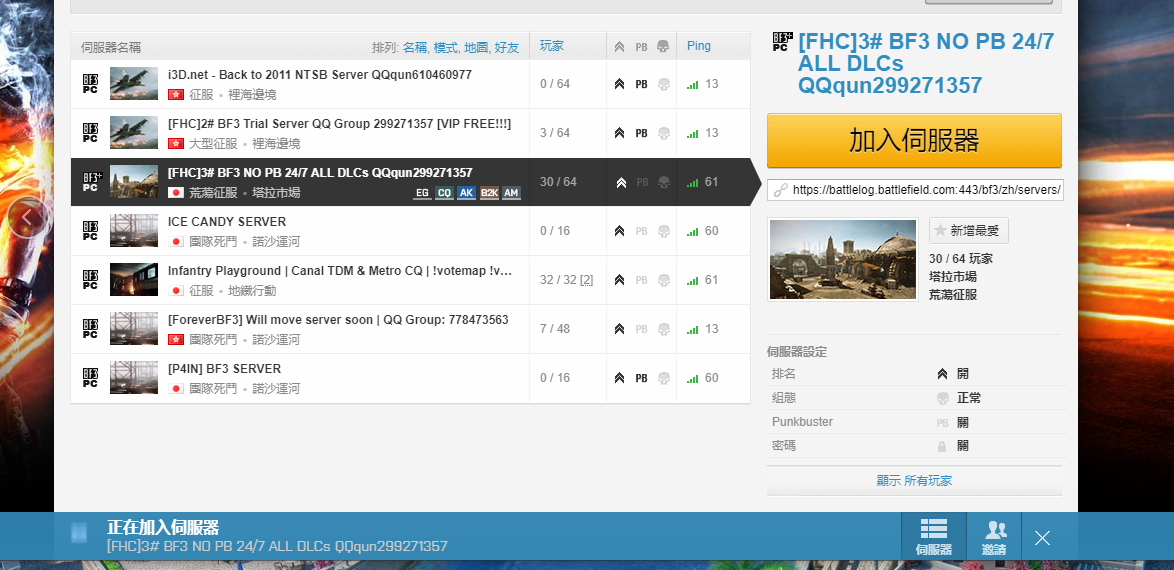Select the i3D.net Back to 2011 server row
This screenshot has width=1174, height=570.
click(410, 84)
